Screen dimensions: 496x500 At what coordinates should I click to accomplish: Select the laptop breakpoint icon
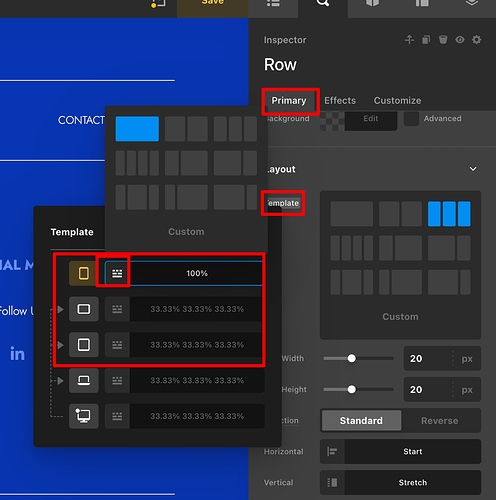point(83,380)
